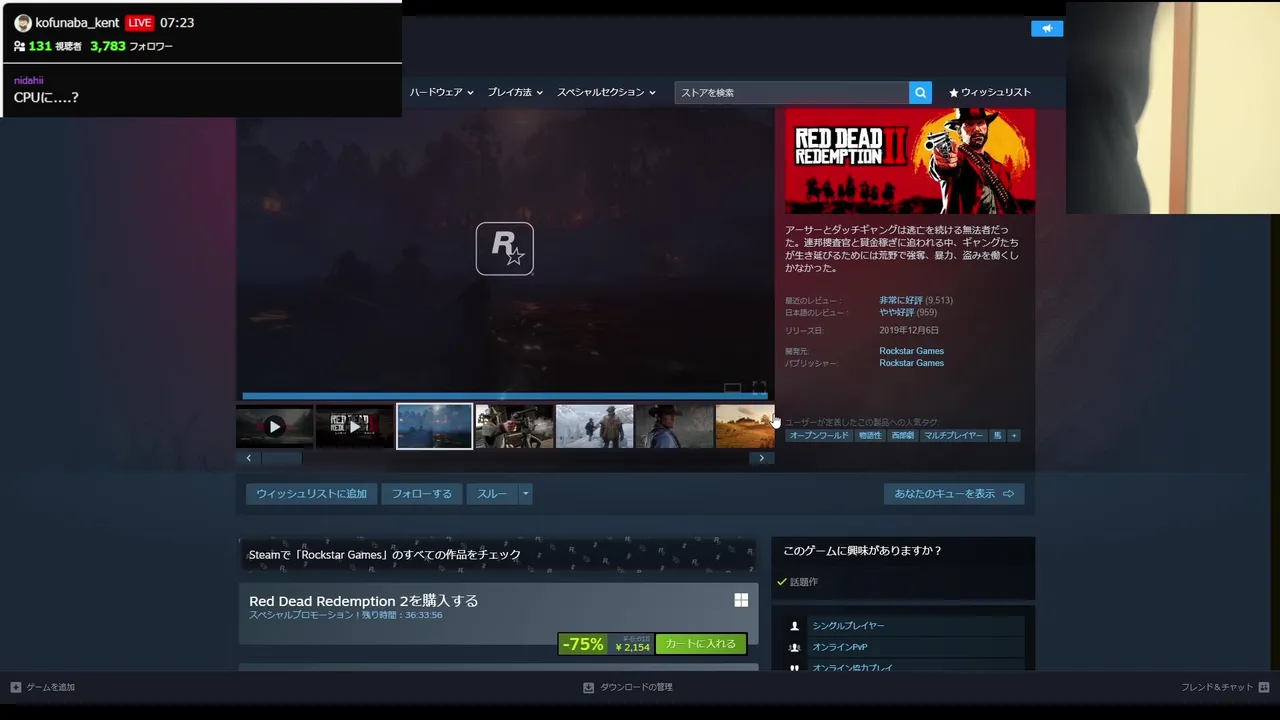Open the cowboy hat portrait thumbnail
Screen dimensions: 1280x720
[x=674, y=426]
